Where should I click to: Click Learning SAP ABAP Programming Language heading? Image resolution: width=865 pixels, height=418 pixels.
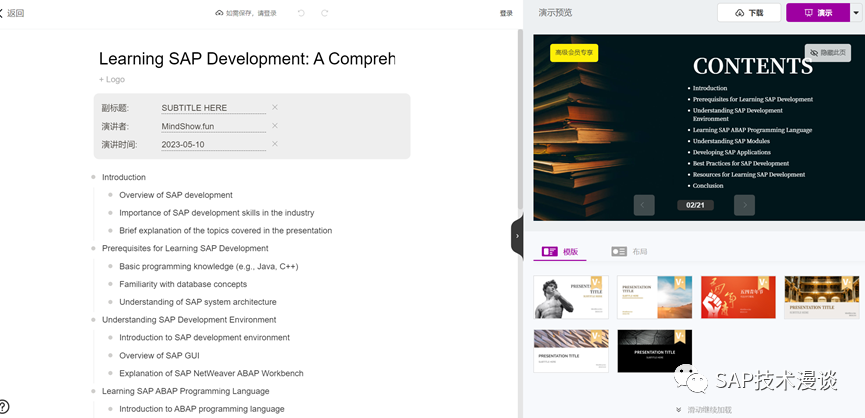(x=185, y=391)
